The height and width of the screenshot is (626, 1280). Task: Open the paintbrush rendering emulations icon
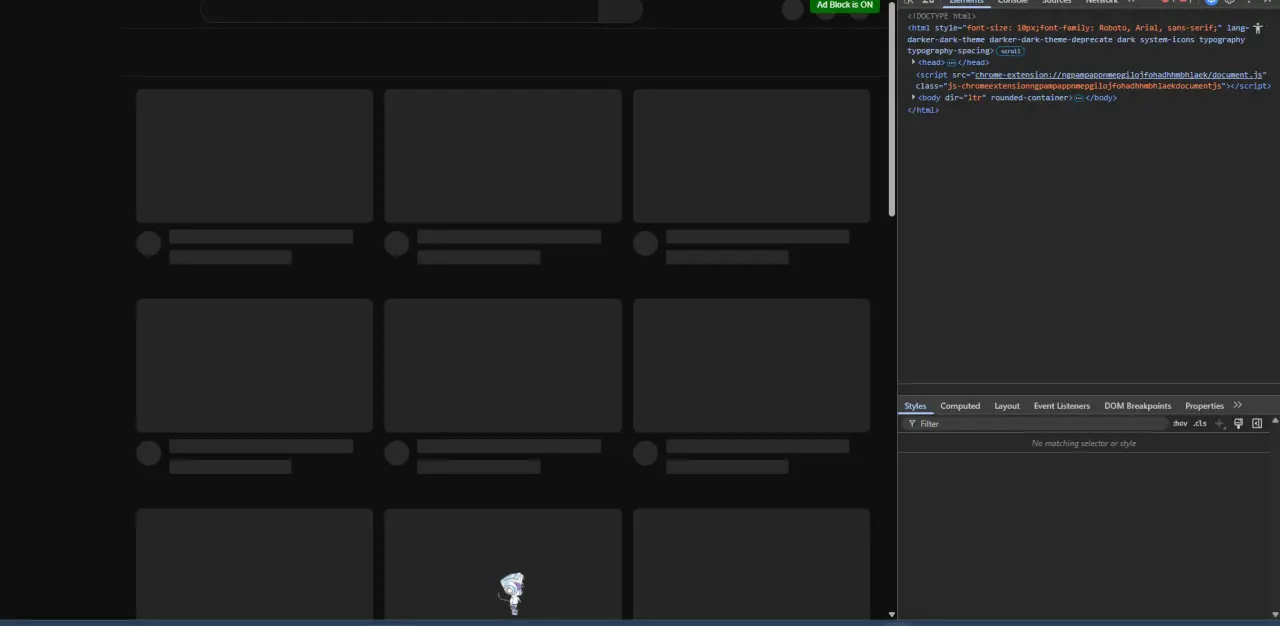(x=1238, y=424)
